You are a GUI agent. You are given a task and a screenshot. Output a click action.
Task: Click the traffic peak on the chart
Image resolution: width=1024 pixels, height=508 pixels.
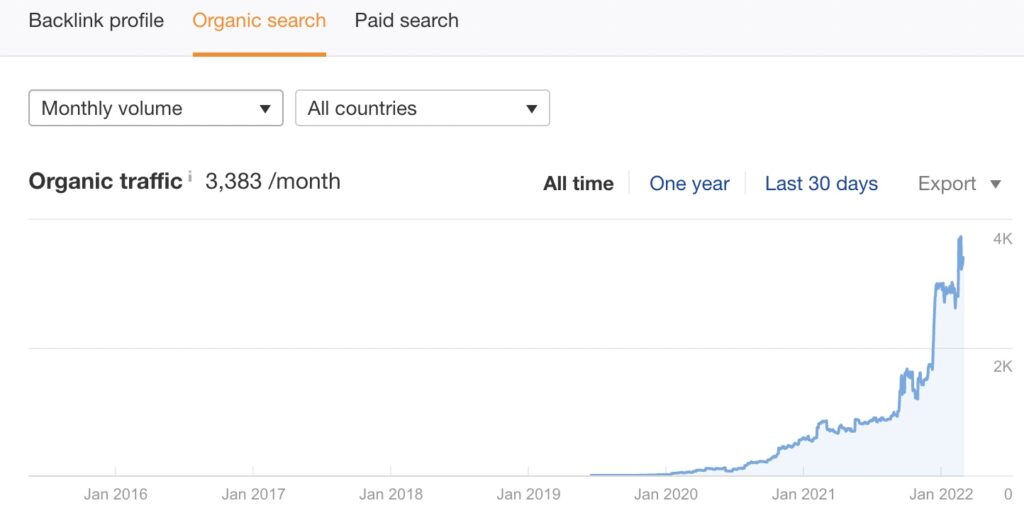960,238
